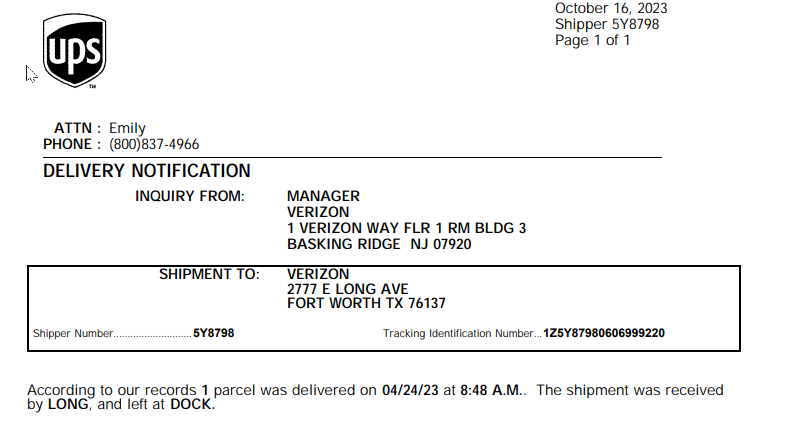
Task: Click the INQUIRY FROM label
Action: (190, 196)
